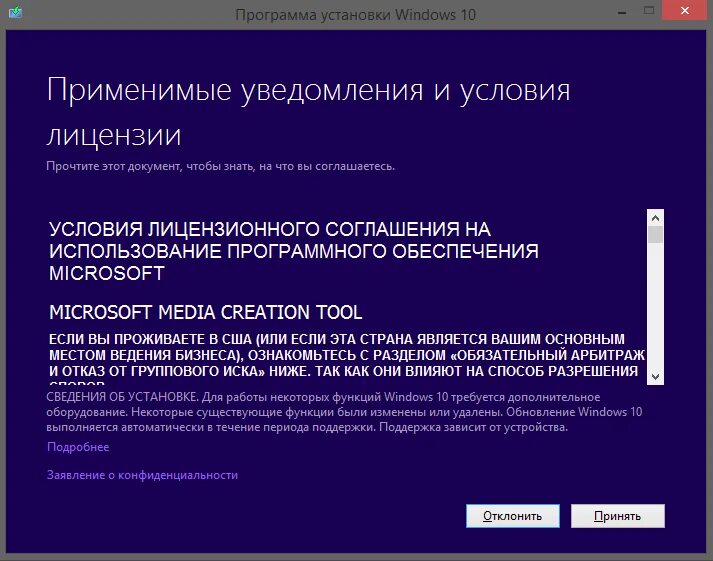Open the Подробнее link
This screenshot has width=713, height=561.
78,447
